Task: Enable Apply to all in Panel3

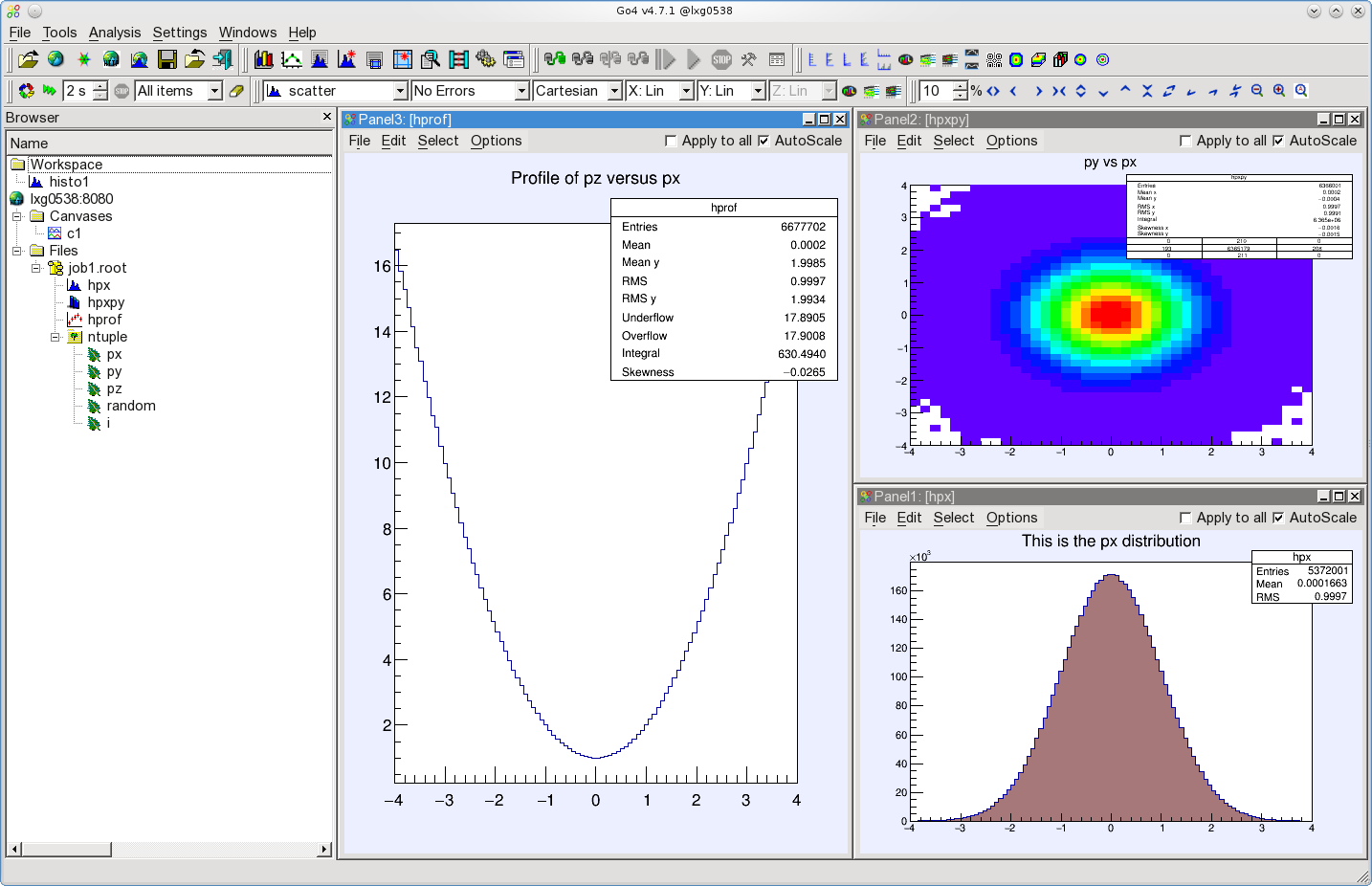Action: coord(670,141)
